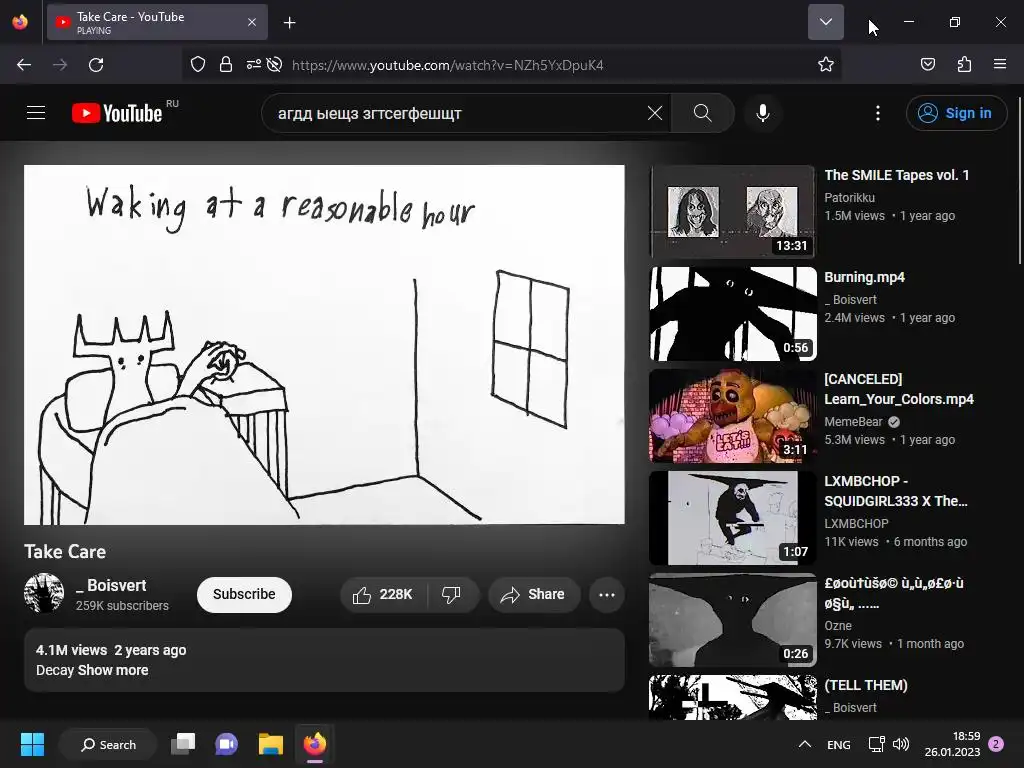Open _ Boisvert channel avatar

[x=44, y=594]
